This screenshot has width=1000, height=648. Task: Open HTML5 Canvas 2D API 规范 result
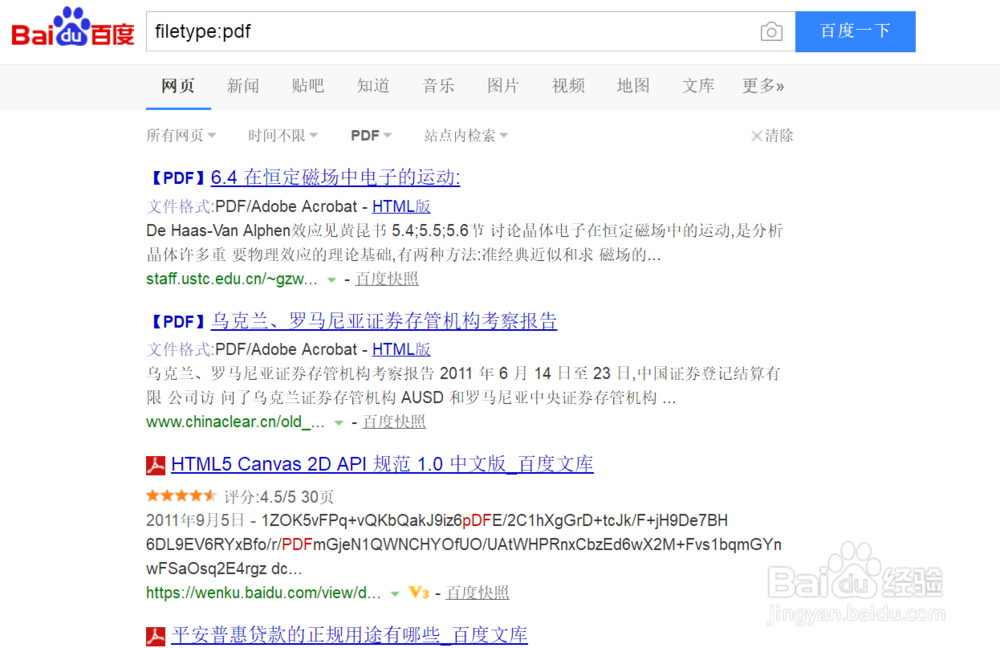382,464
